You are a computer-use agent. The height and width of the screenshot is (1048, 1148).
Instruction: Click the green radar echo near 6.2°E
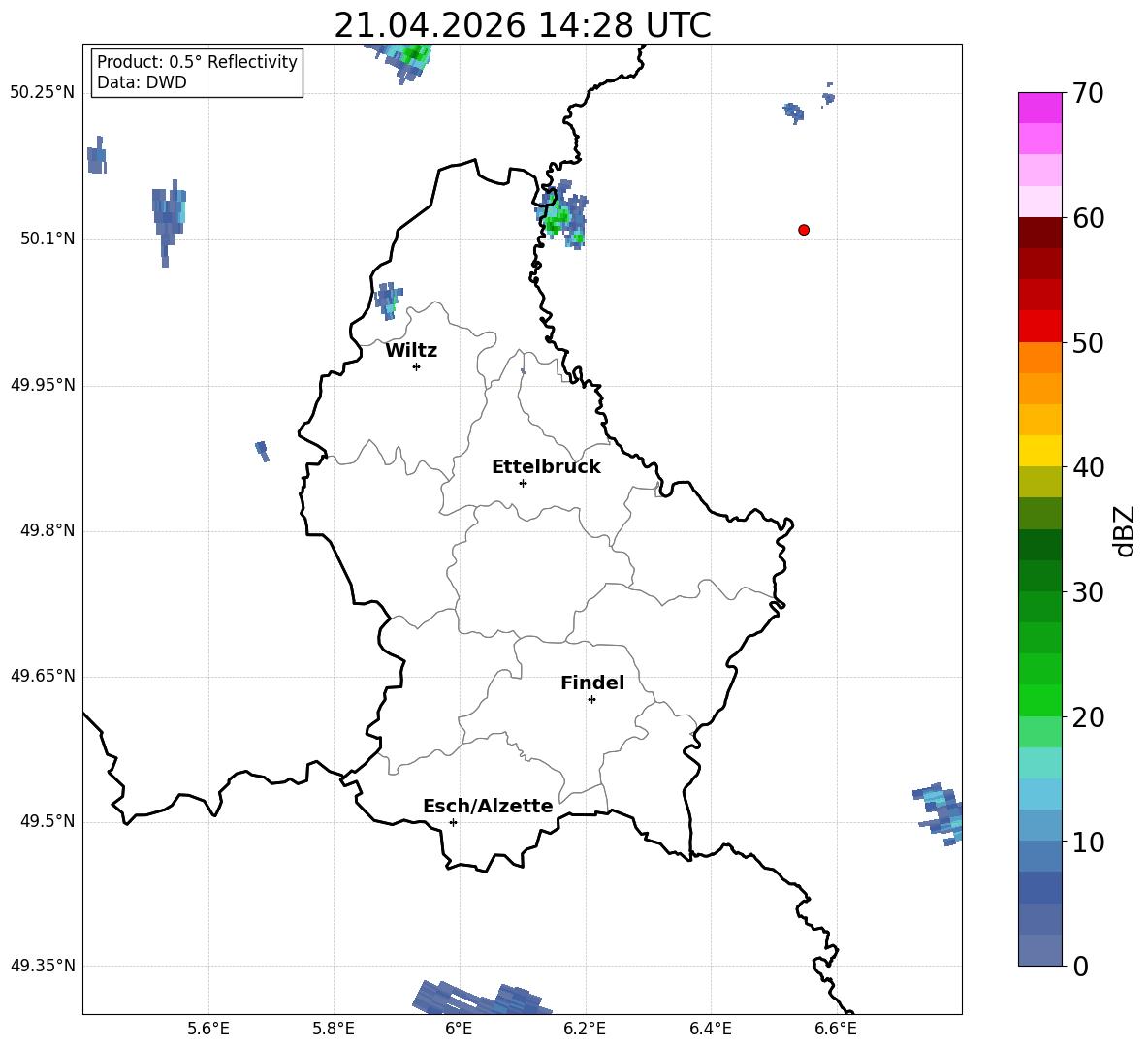pos(562,215)
